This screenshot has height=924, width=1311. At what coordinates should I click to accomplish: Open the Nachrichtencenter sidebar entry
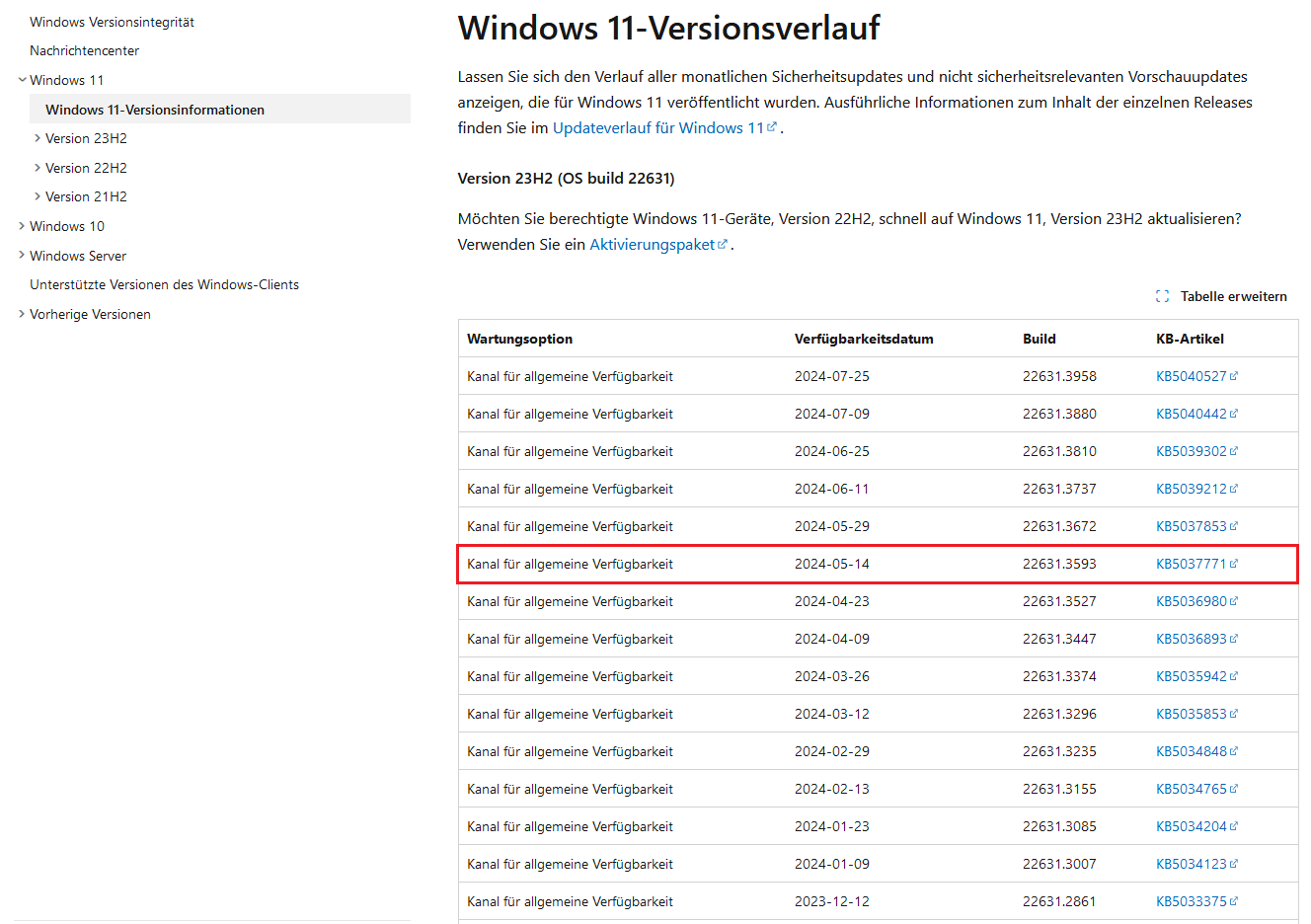coord(86,50)
